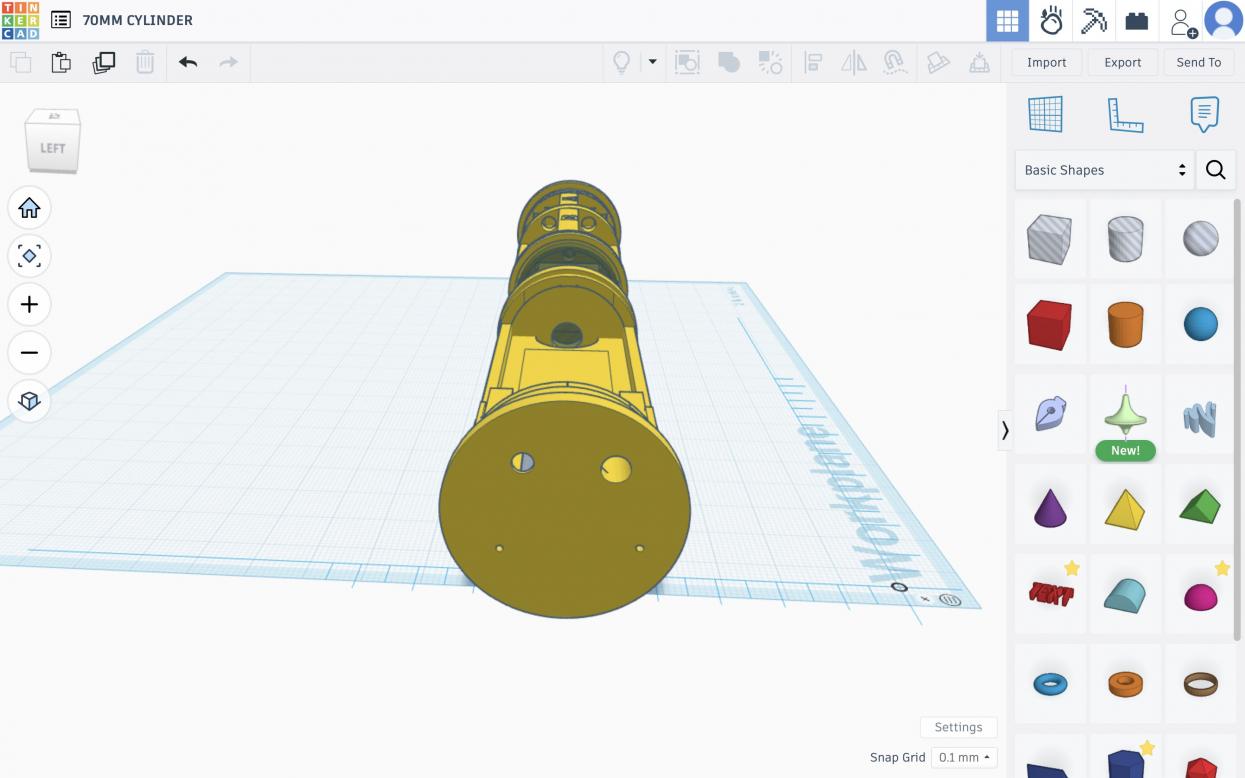Open the Ruler tool
This screenshot has height=778, width=1245.
click(1125, 114)
